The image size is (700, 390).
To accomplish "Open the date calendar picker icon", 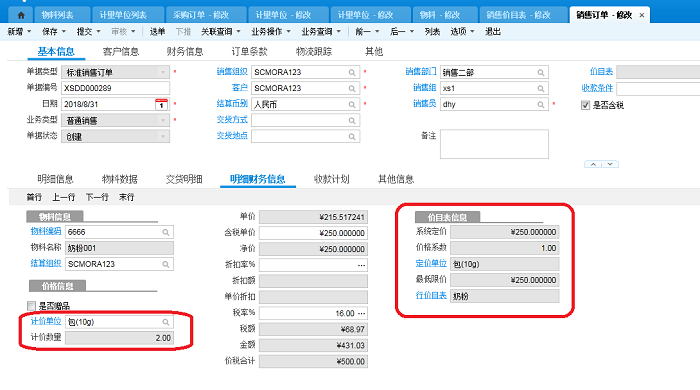I will tap(161, 104).
